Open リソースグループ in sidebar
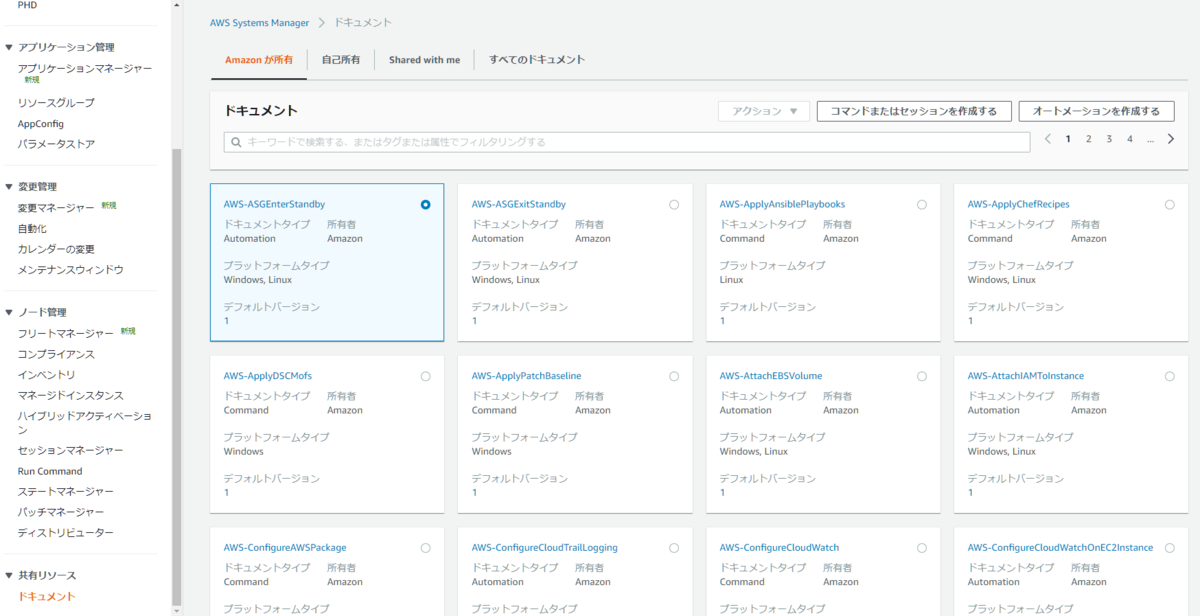Image resolution: width=1200 pixels, height=616 pixels. (x=56, y=103)
